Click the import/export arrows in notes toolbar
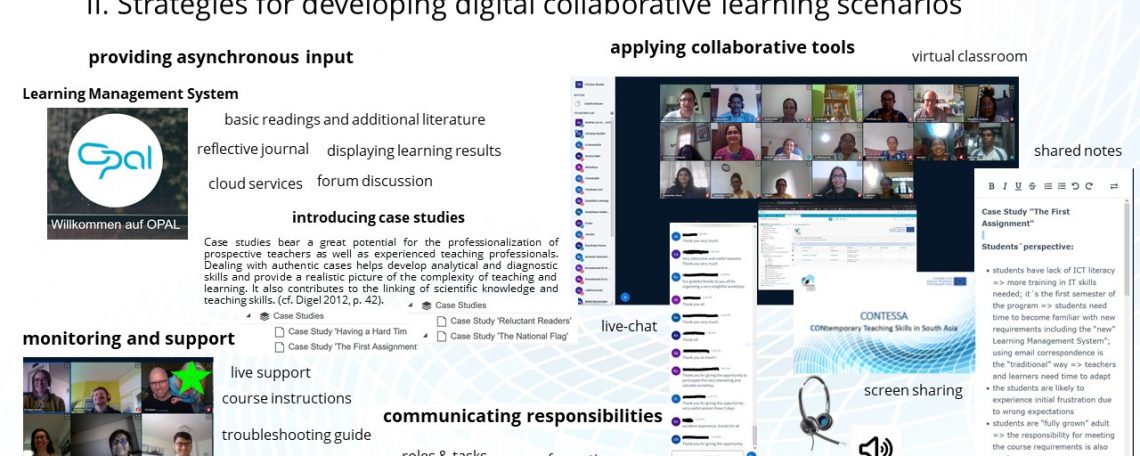This screenshot has height=456, width=1140. point(1114,186)
